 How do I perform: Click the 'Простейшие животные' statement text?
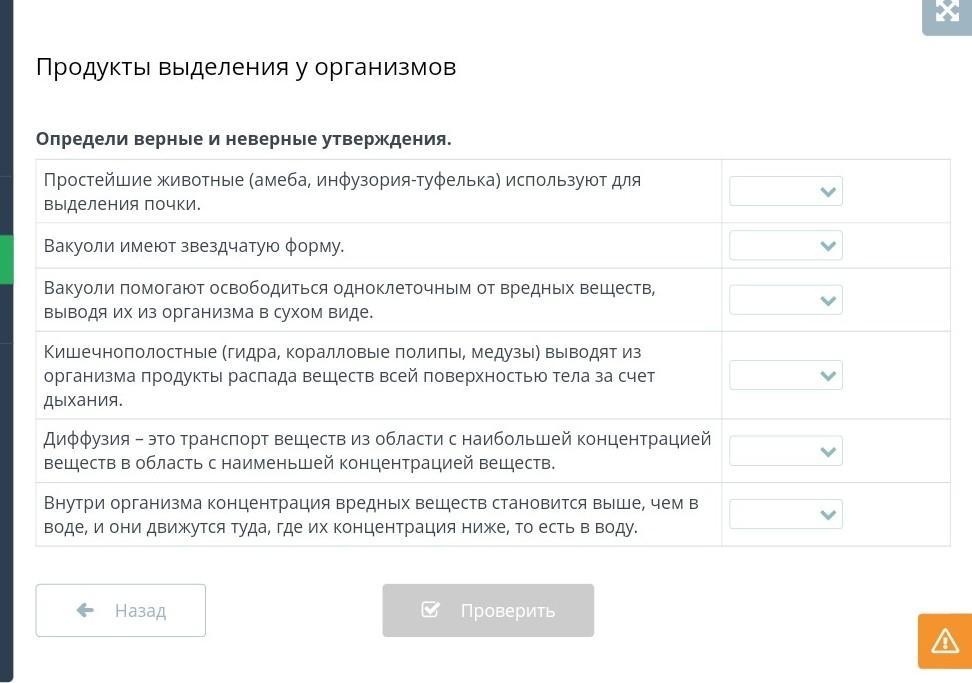click(342, 191)
